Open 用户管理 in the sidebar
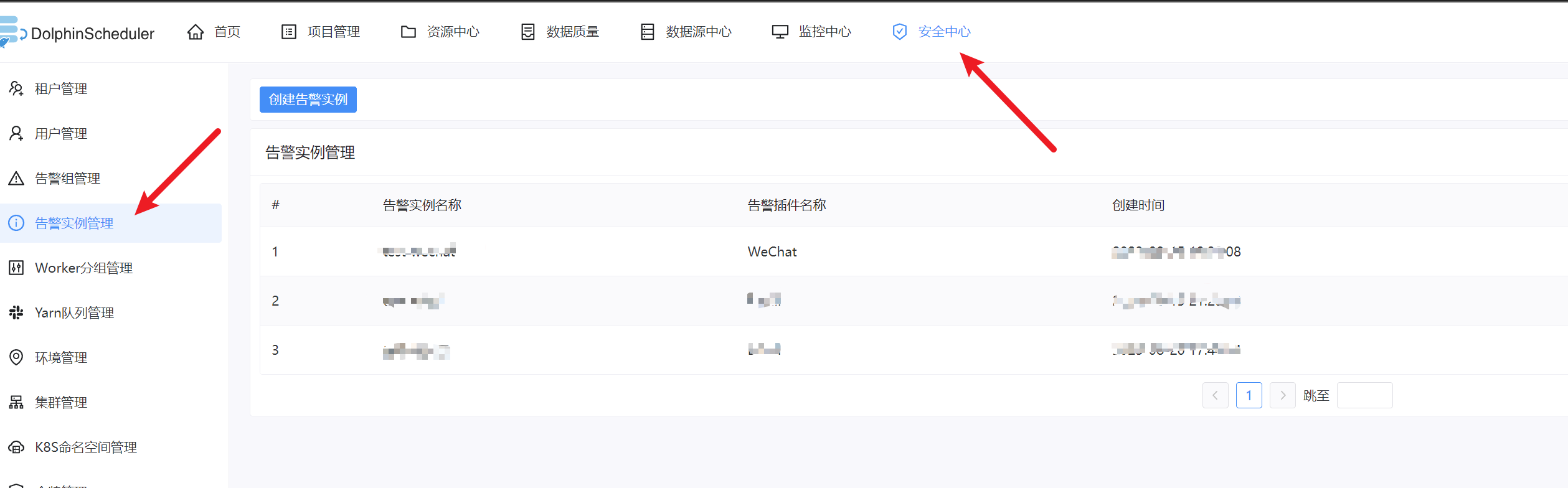 coord(61,134)
